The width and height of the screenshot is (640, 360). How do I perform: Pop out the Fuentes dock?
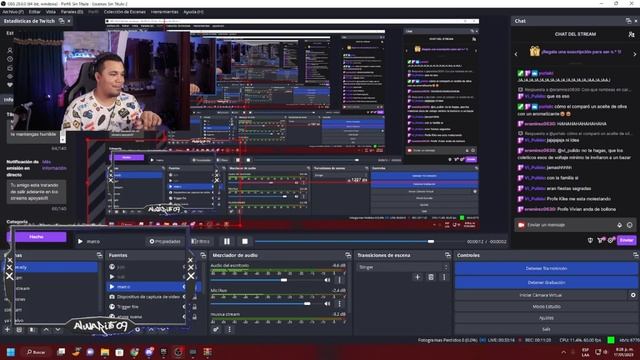203,255
